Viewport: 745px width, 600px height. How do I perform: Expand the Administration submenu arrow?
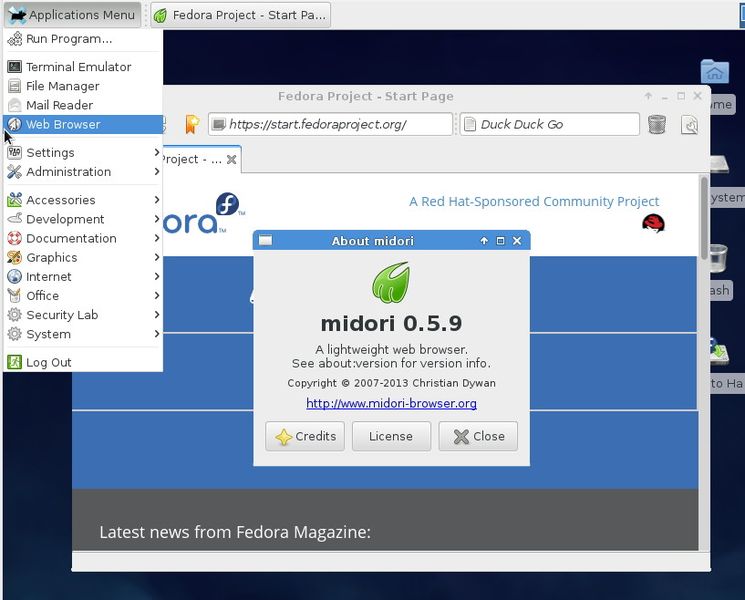coord(157,171)
